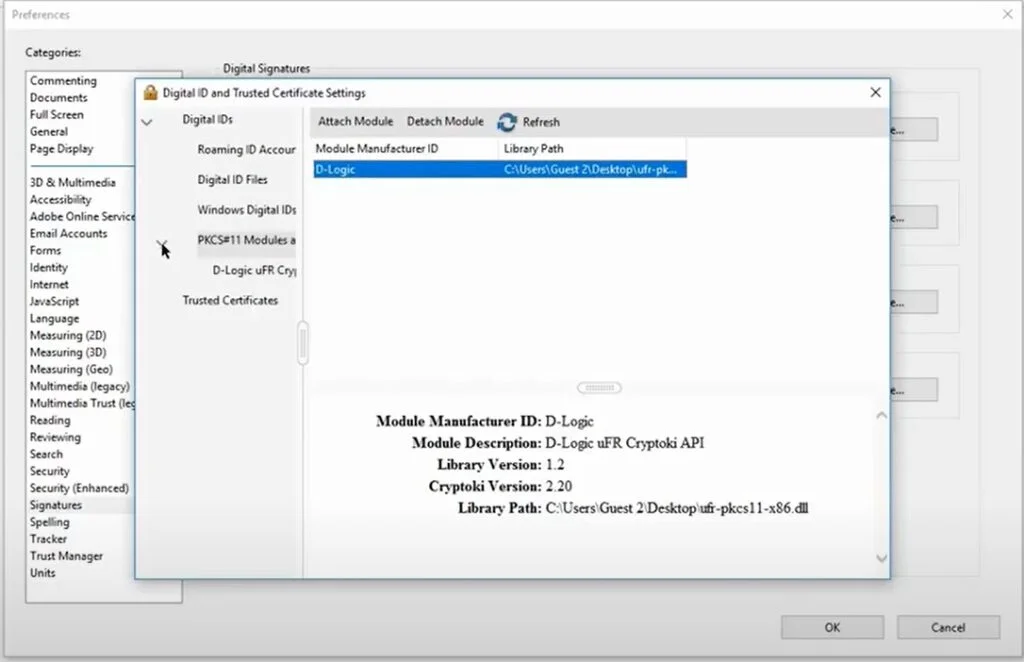The width and height of the screenshot is (1024, 662).
Task: Select PKCS#11 Modules and Tokens item
Action: [x=246, y=240]
